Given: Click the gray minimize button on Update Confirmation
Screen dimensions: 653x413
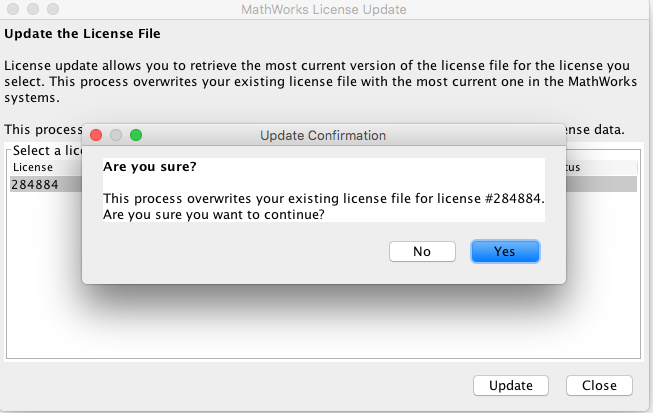Looking at the screenshot, I should click(116, 135).
